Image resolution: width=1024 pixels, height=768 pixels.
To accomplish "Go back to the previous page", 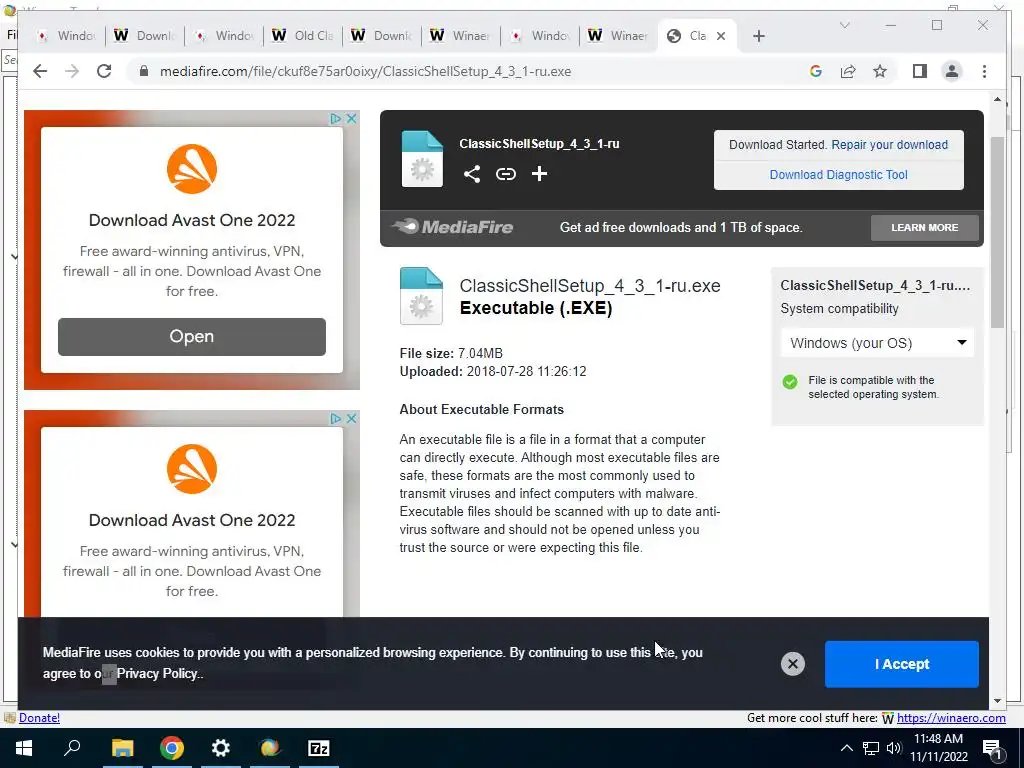I will click(x=40, y=71).
